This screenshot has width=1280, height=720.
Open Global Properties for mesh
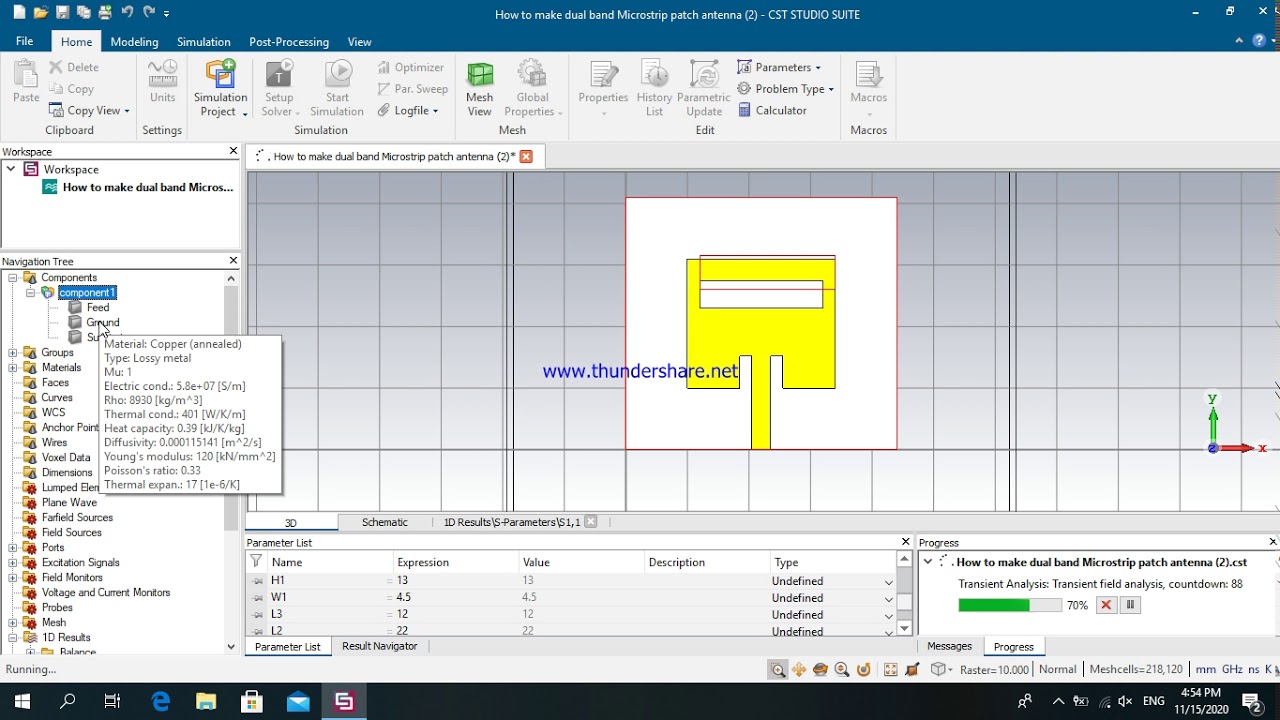532,88
